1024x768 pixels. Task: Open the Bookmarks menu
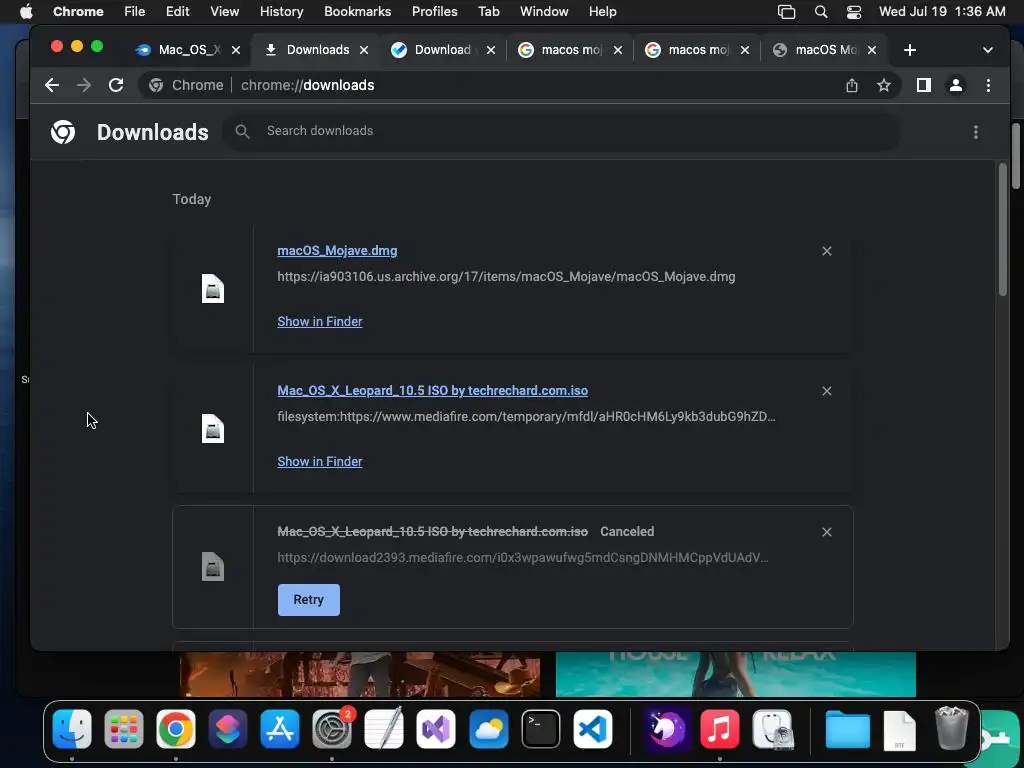point(357,11)
